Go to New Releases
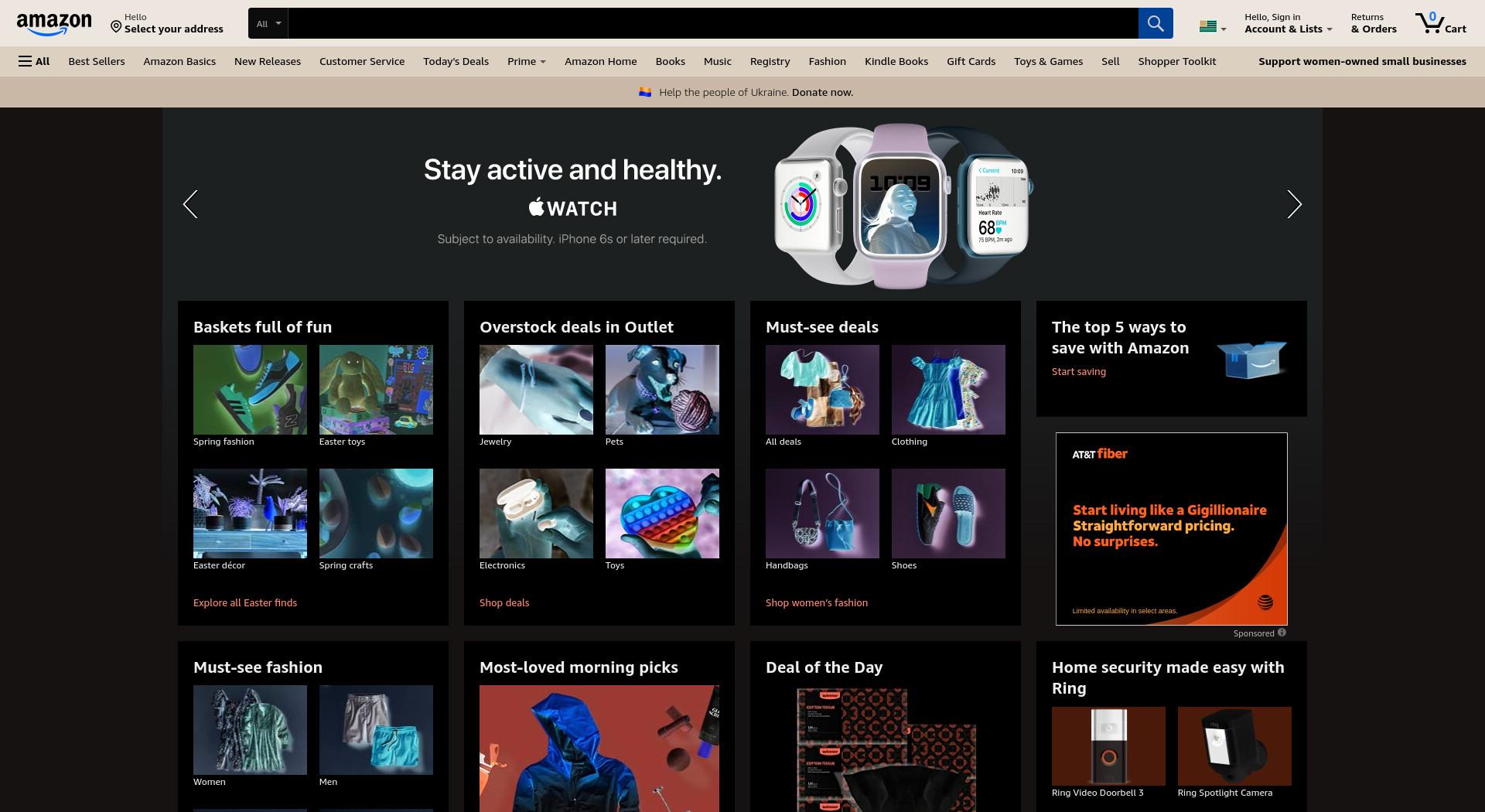Screen dimensions: 1485x812 (268, 61)
